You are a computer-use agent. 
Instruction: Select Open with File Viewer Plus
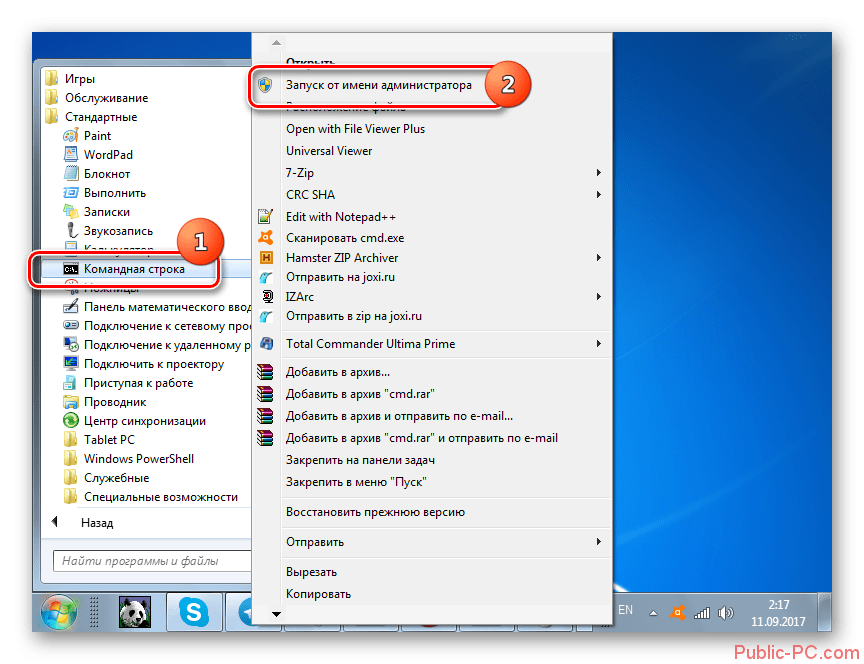tap(355, 128)
